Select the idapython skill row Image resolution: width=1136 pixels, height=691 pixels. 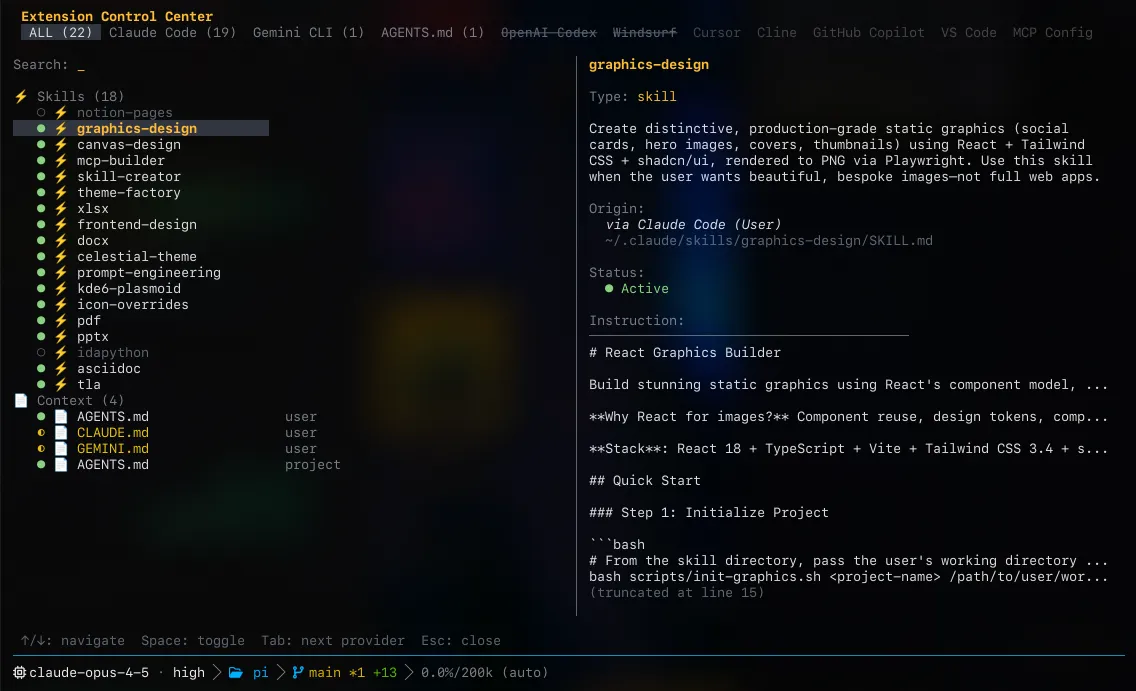(113, 353)
